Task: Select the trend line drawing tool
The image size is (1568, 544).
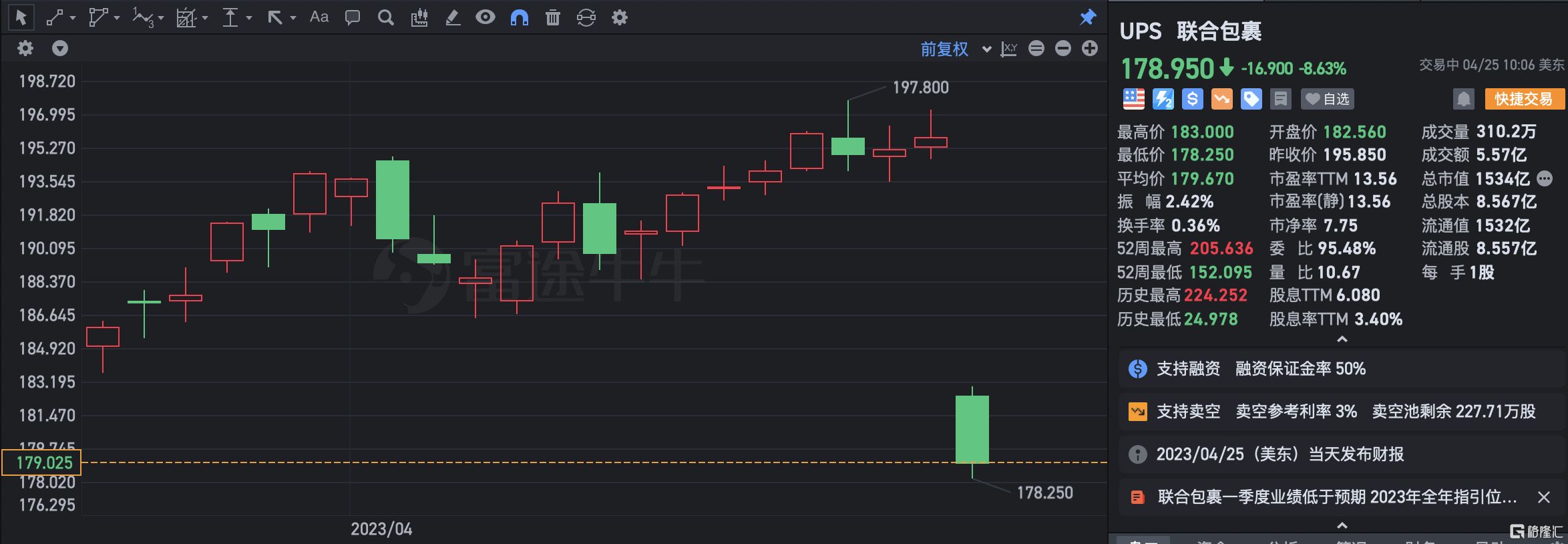Action: [55, 17]
